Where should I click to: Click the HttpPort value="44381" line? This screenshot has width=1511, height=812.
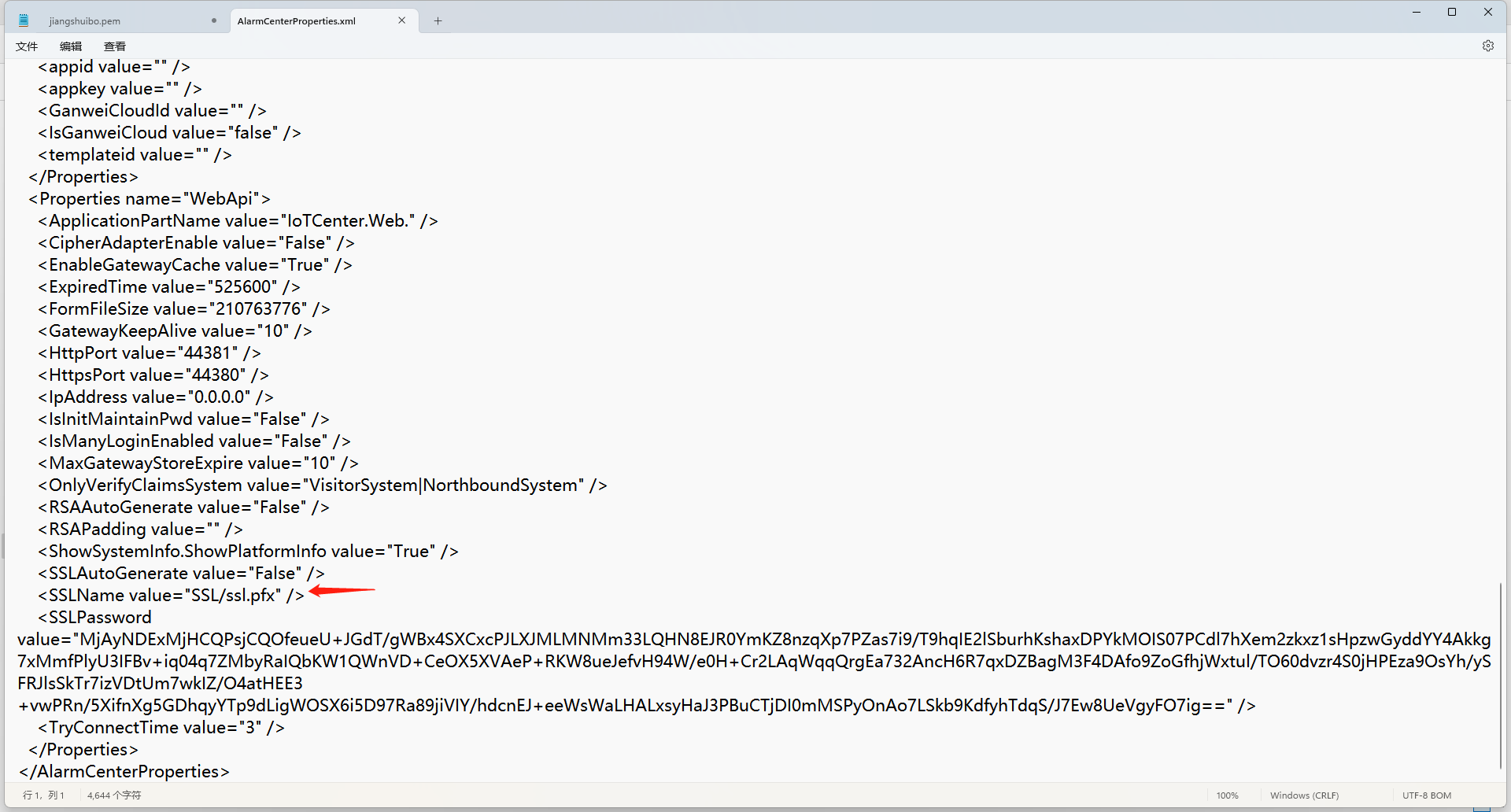[x=150, y=353]
